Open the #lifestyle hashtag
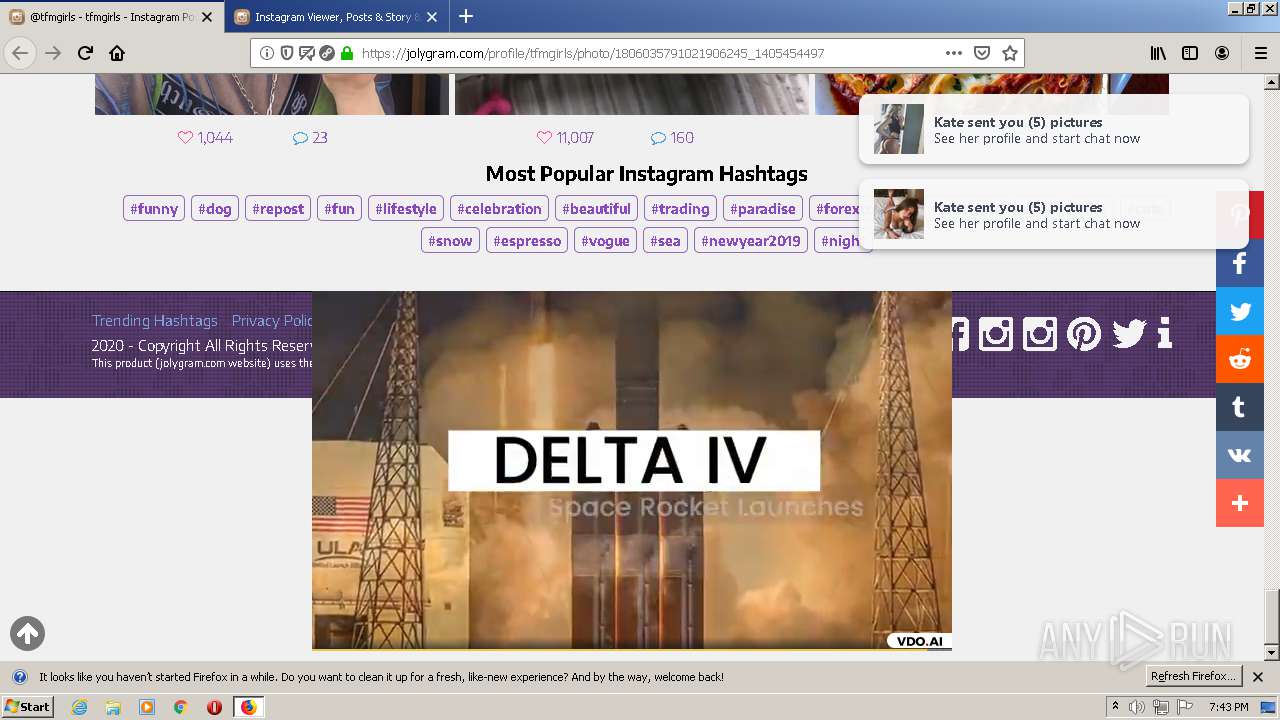1280x720 pixels. click(x=406, y=208)
